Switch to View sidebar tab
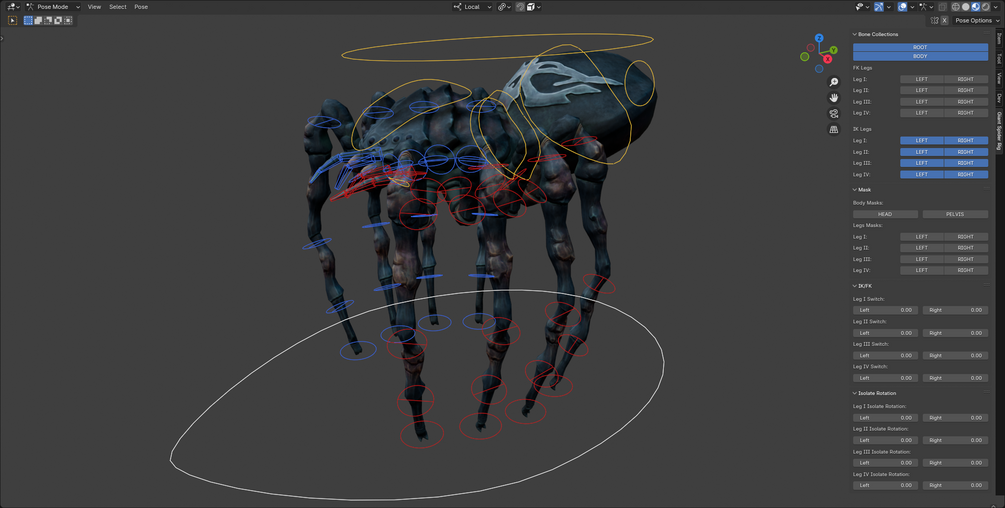 [x=999, y=78]
